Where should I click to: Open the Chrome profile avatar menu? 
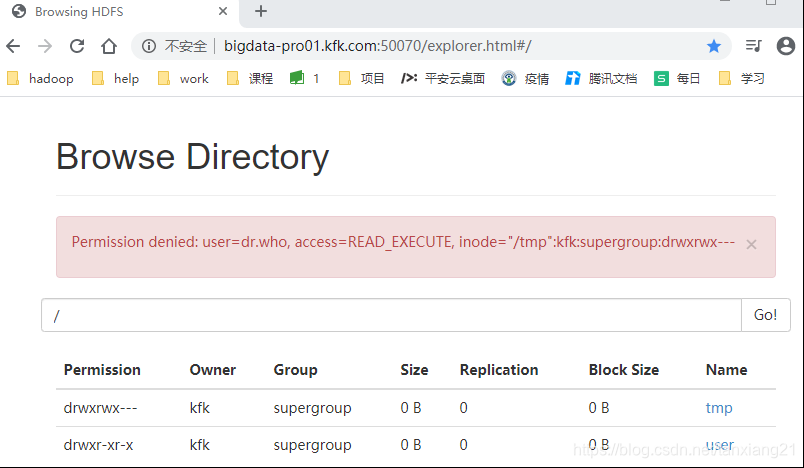(786, 46)
